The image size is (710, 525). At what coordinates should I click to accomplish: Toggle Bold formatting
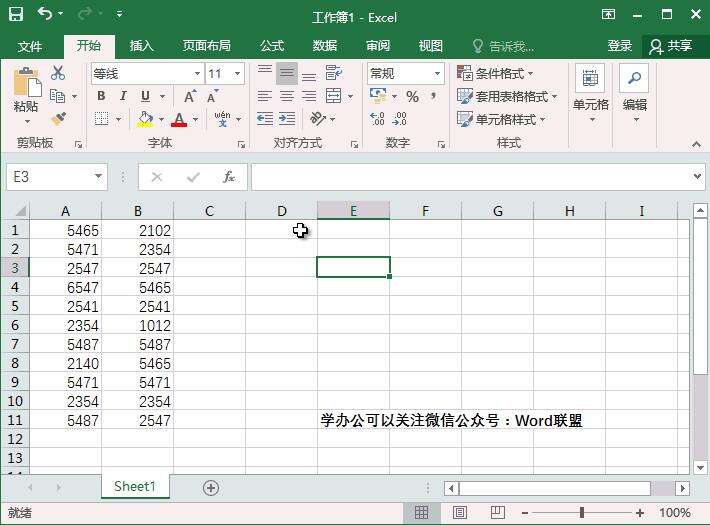click(x=101, y=97)
